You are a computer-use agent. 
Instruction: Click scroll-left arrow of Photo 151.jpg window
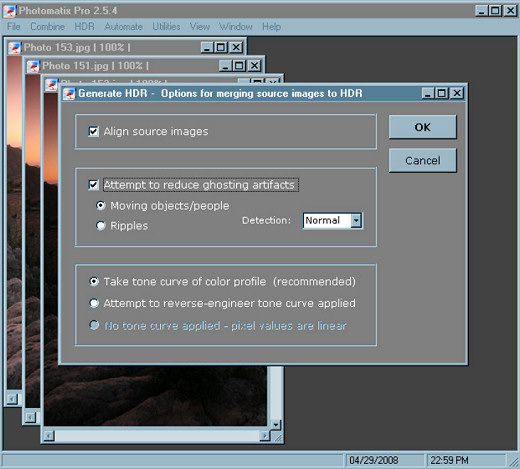point(31,417)
